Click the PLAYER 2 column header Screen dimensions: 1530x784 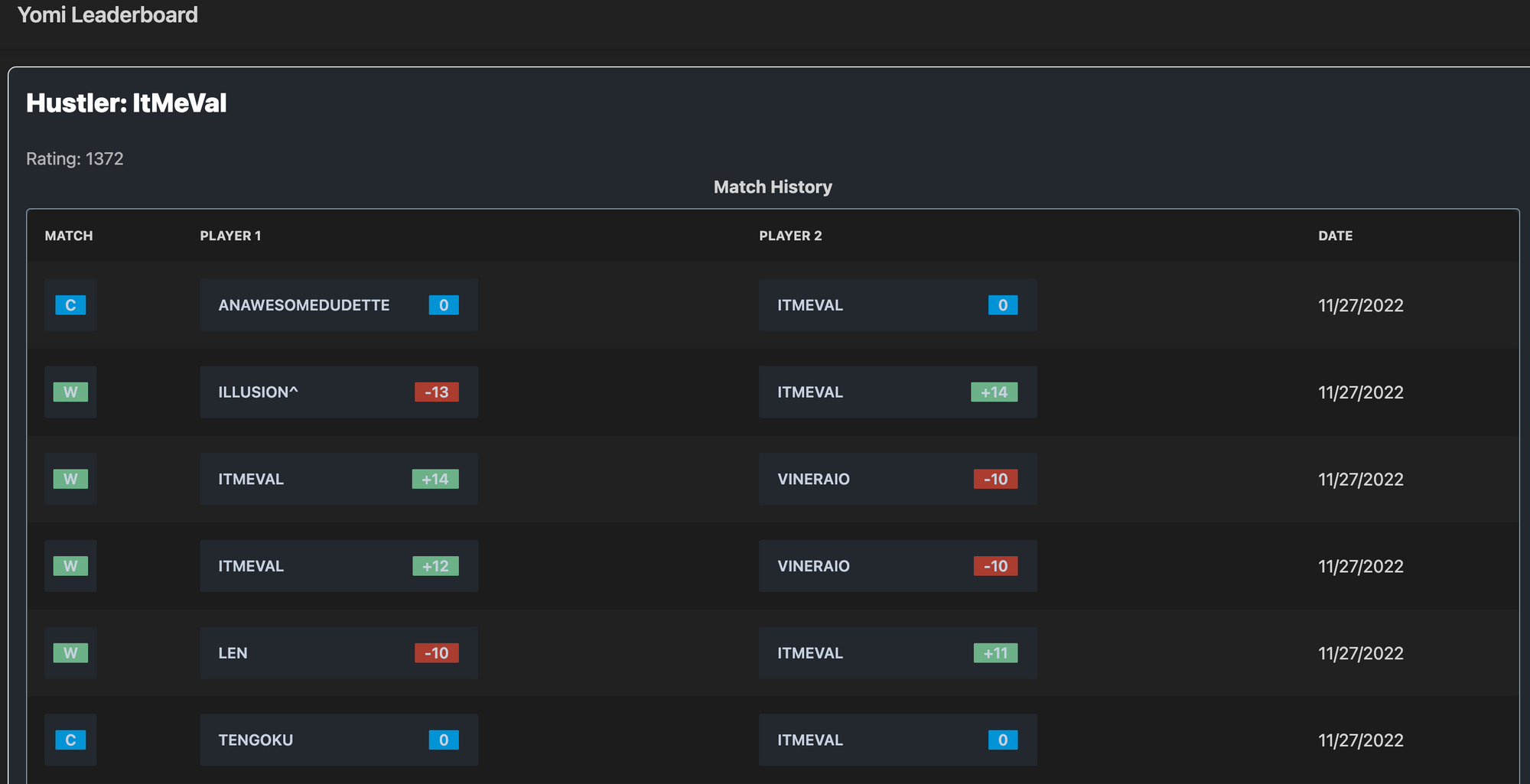click(x=790, y=236)
